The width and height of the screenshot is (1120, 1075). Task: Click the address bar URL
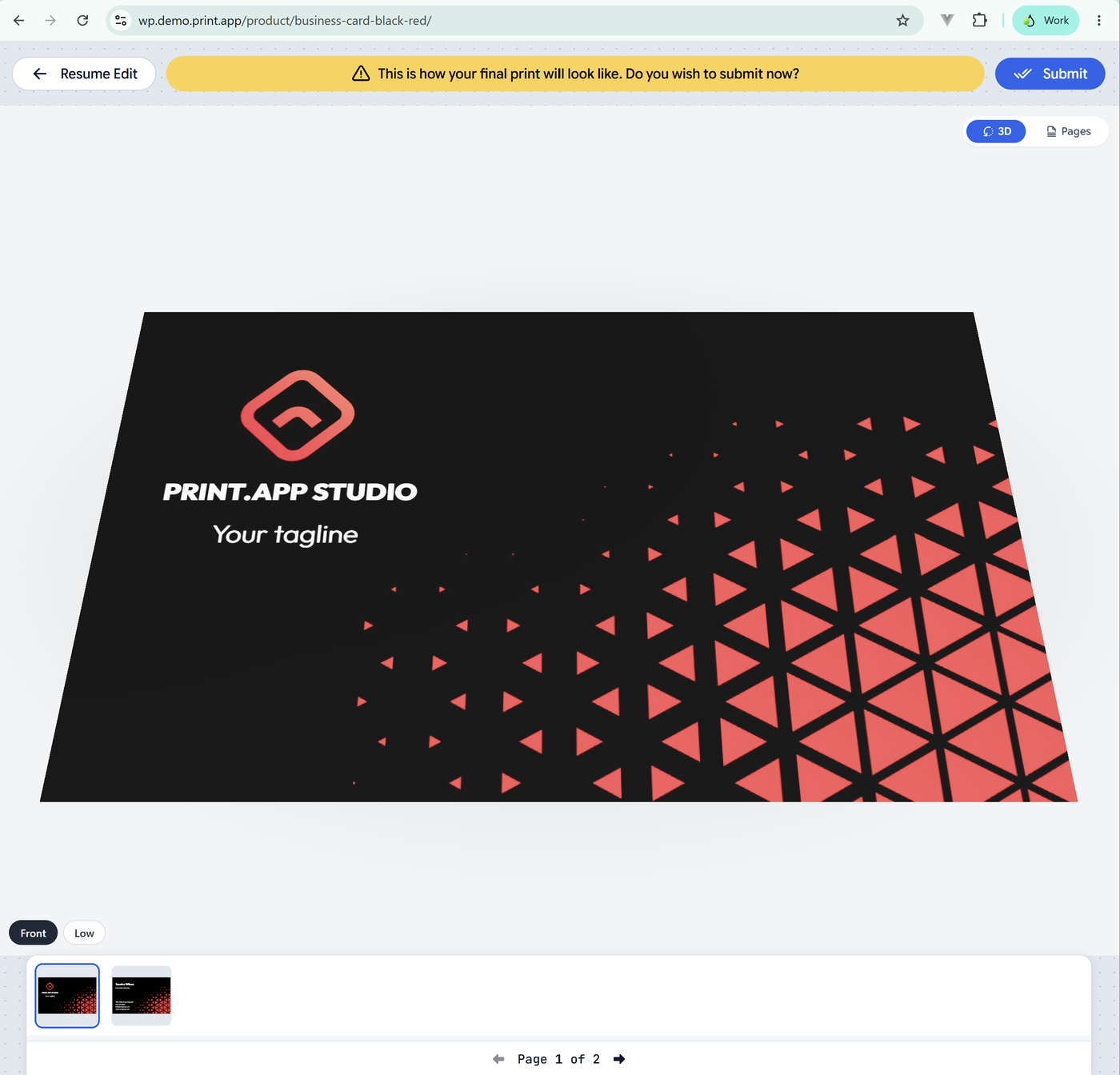[285, 21]
